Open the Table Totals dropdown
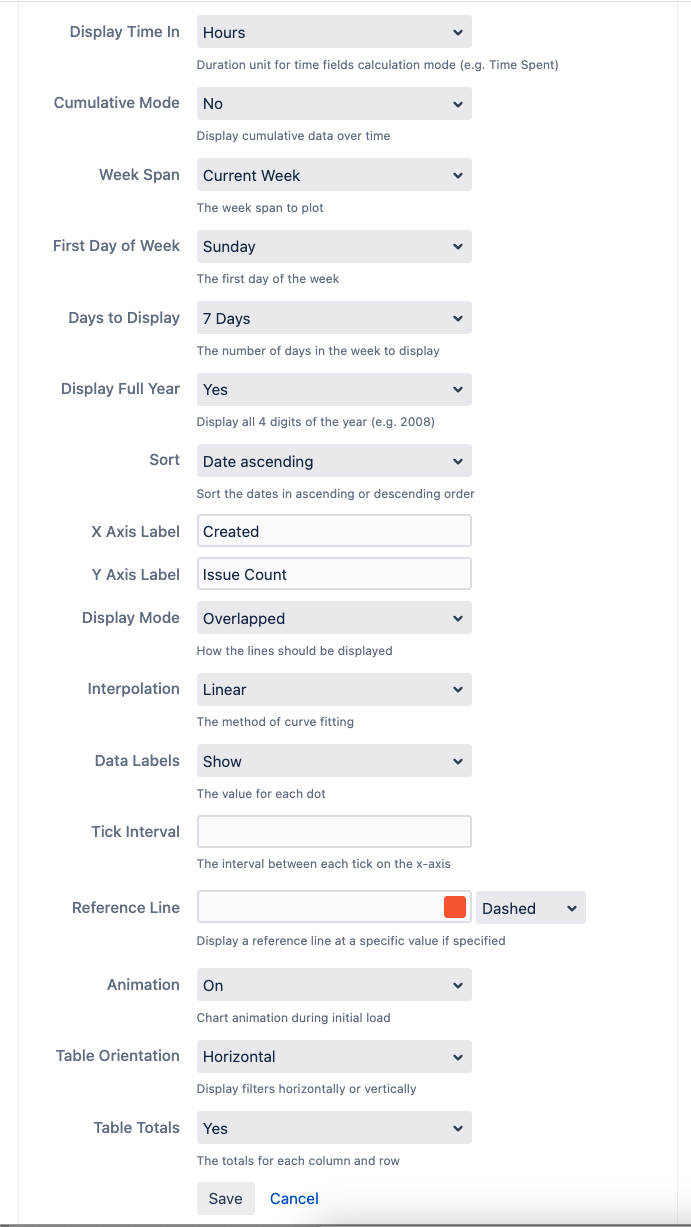This screenshot has width=691, height=1227. [333, 1127]
